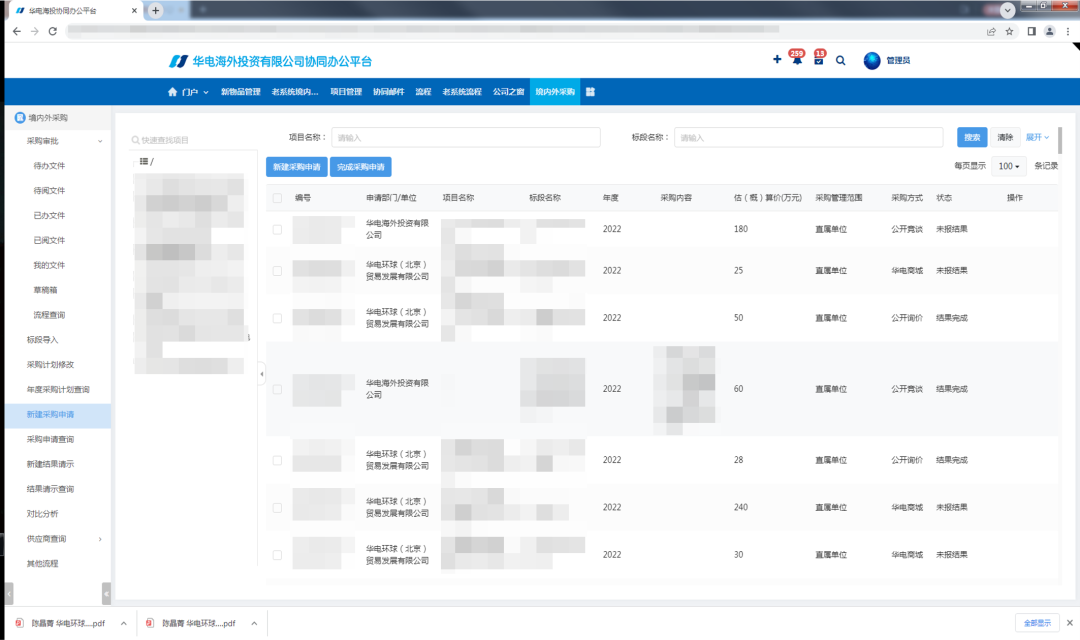
Task: Click the browser bookmark star icon
Action: click(x=1010, y=31)
